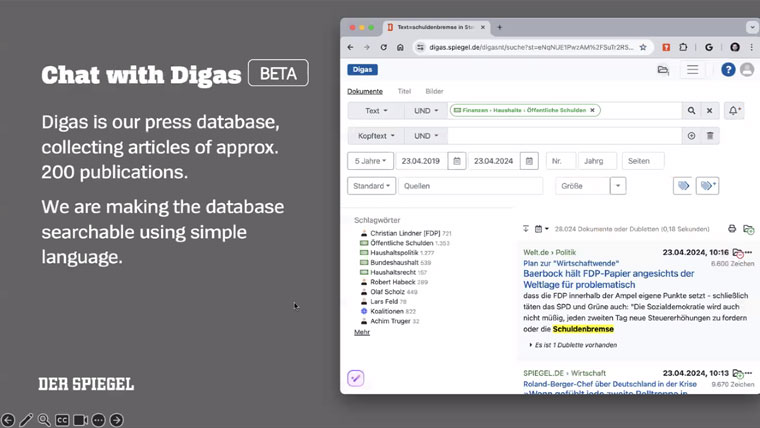Click the start date field 23.04.2019
Screen dimensions: 760x428
coord(421,161)
